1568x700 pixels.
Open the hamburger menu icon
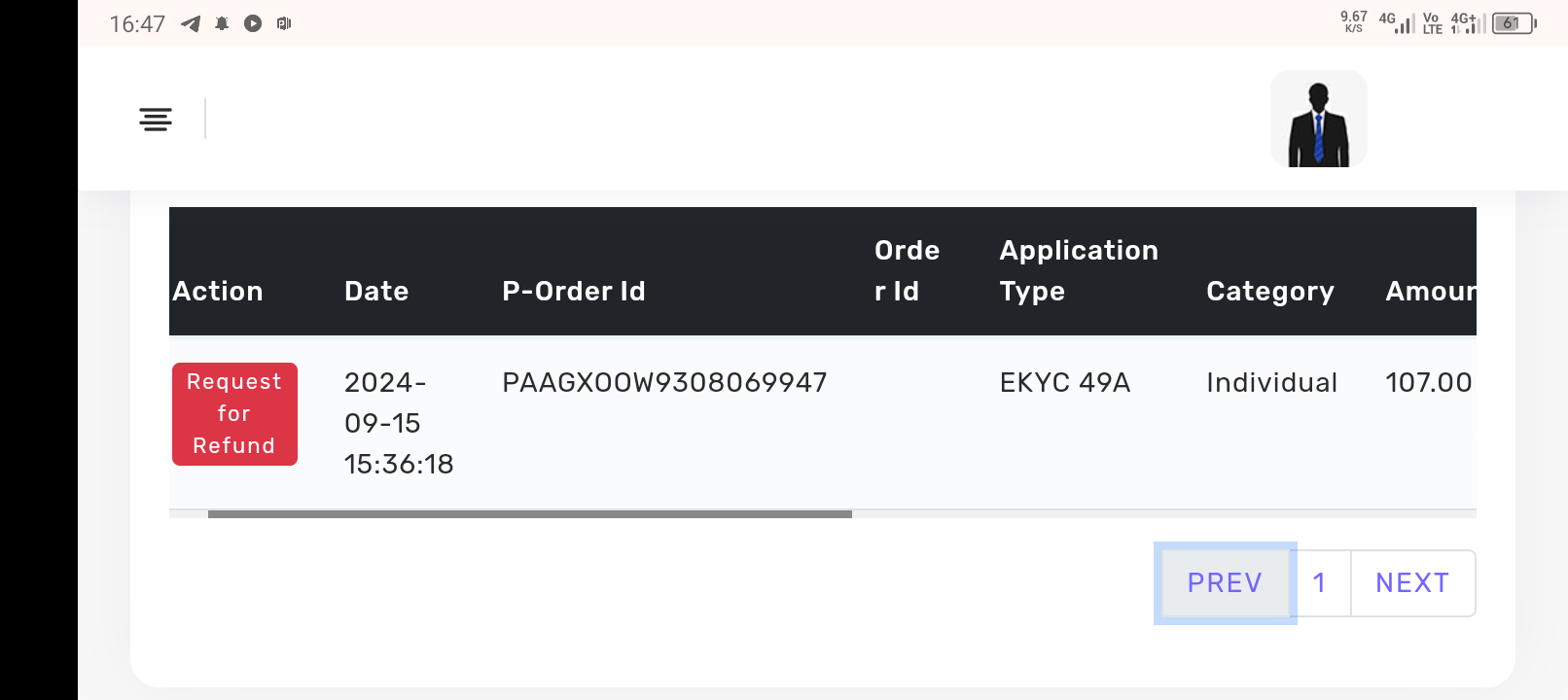click(156, 120)
